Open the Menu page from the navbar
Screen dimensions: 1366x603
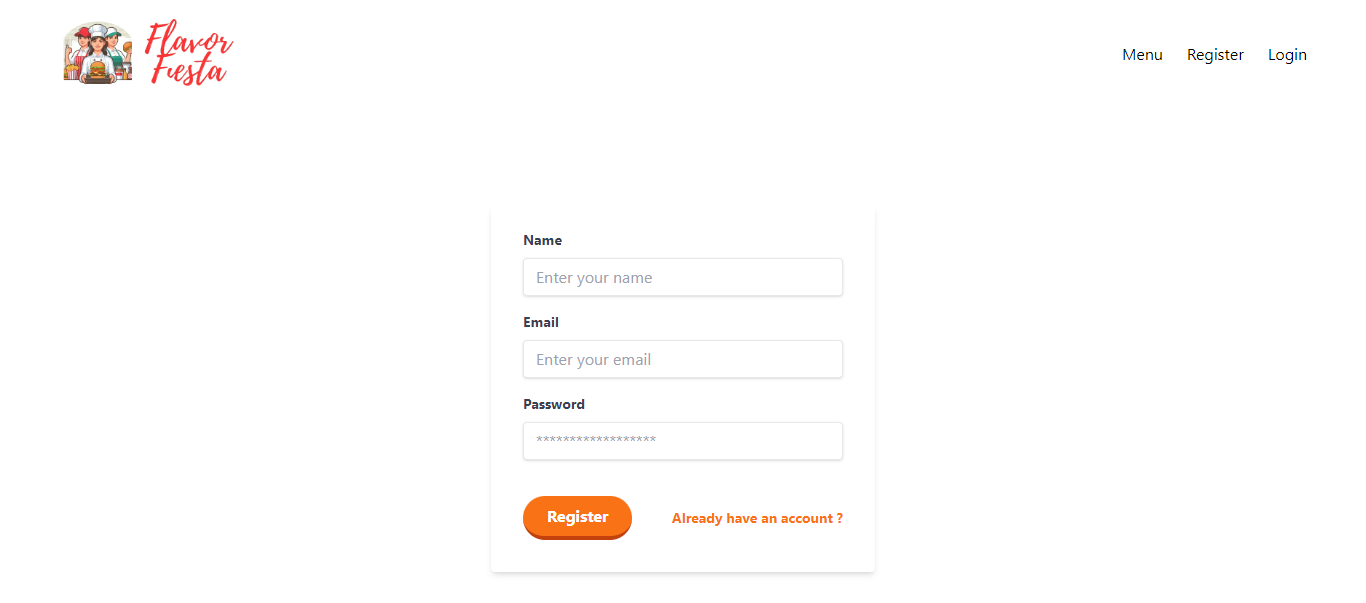tap(1142, 54)
